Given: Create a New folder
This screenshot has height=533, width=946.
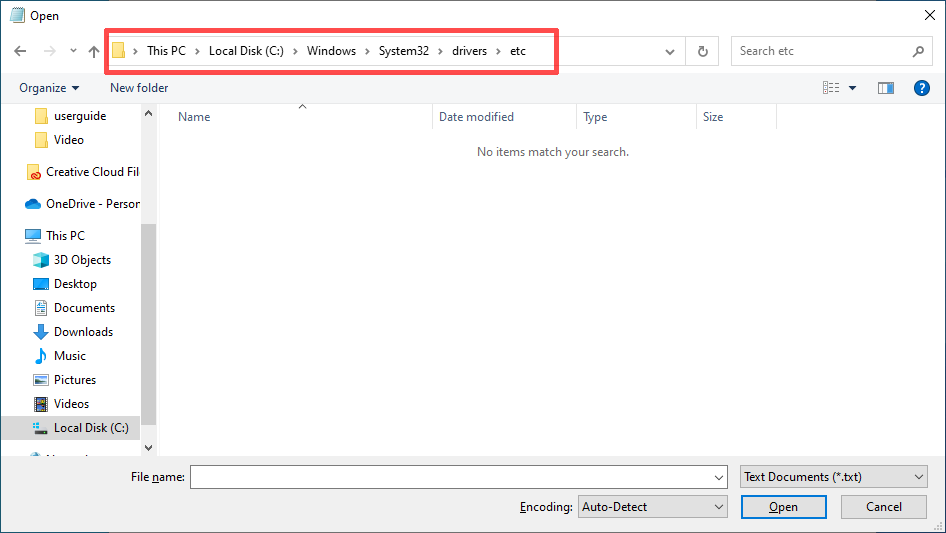Looking at the screenshot, I should pyautogui.click(x=139, y=88).
